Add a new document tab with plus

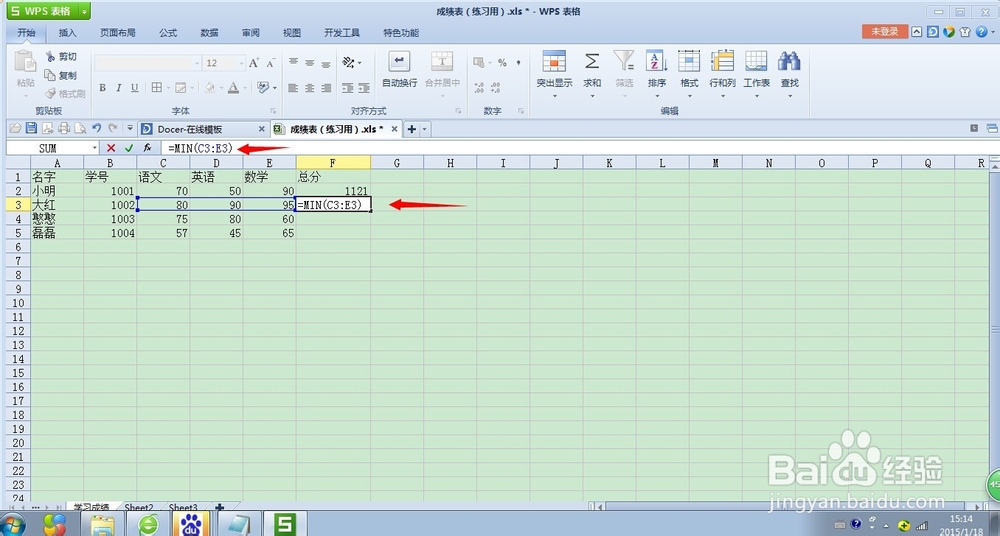pyautogui.click(x=411, y=129)
